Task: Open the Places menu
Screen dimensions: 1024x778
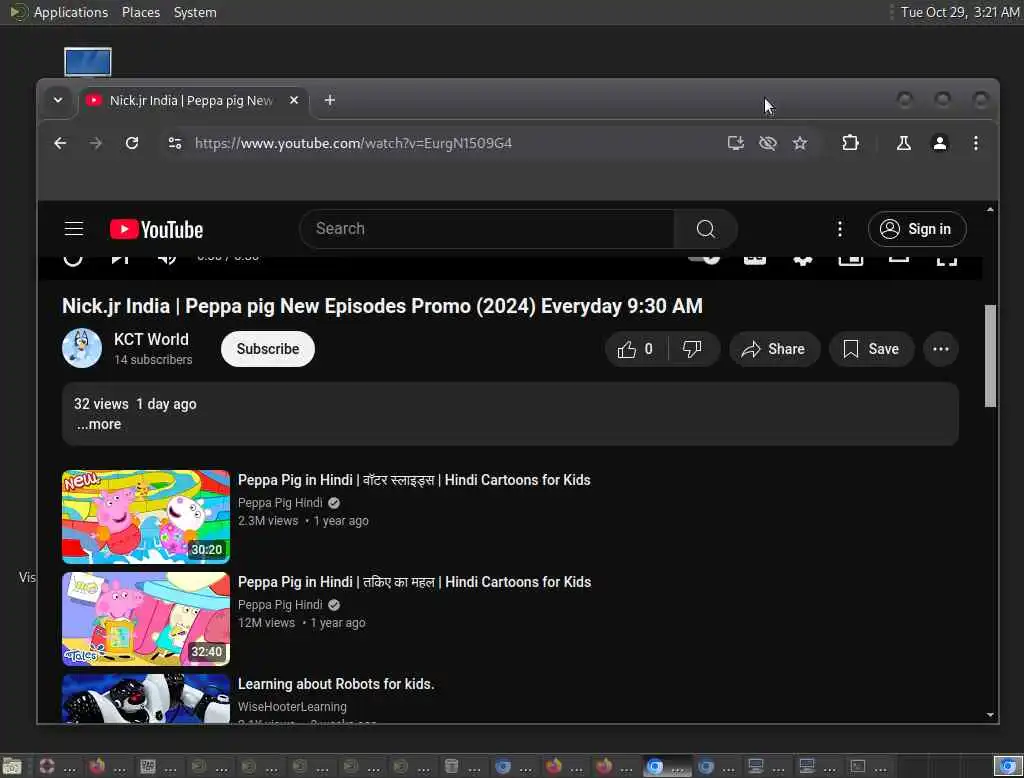Action: point(141,12)
